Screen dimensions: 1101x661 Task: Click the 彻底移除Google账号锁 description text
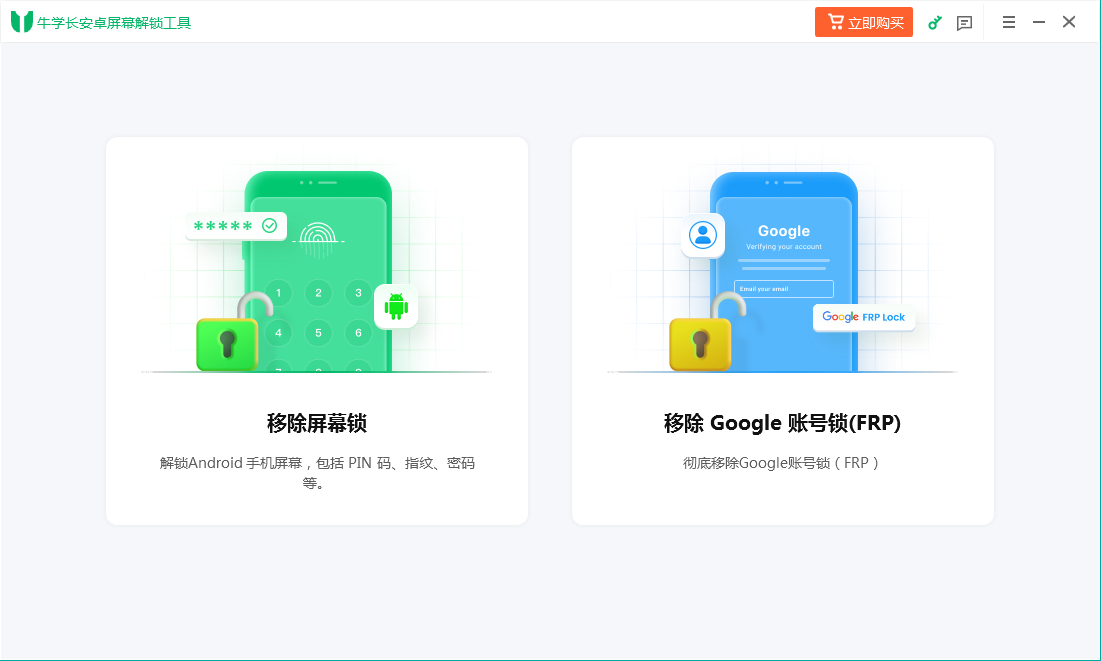tap(782, 463)
